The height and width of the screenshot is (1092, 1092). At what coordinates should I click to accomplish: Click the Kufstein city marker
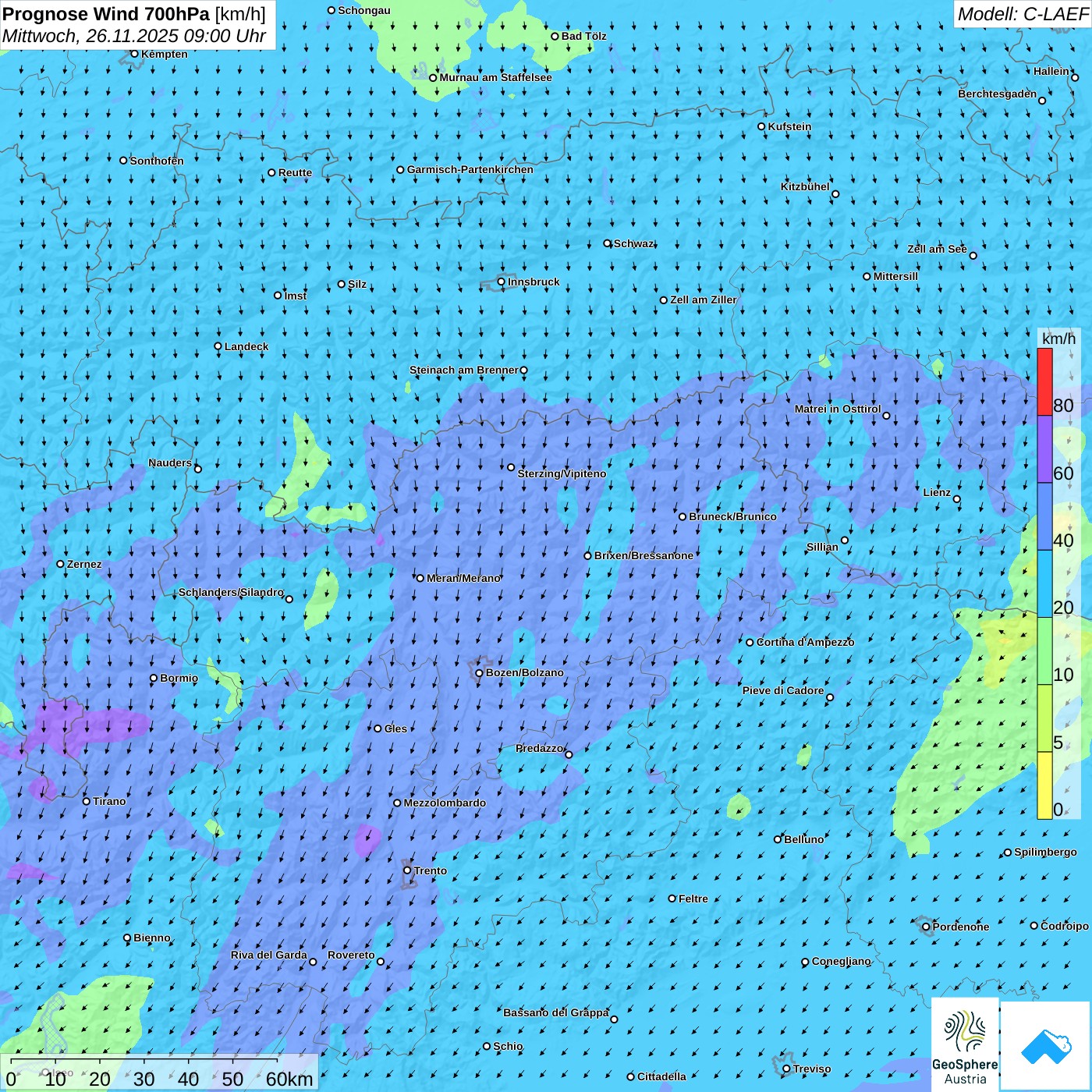(762, 126)
